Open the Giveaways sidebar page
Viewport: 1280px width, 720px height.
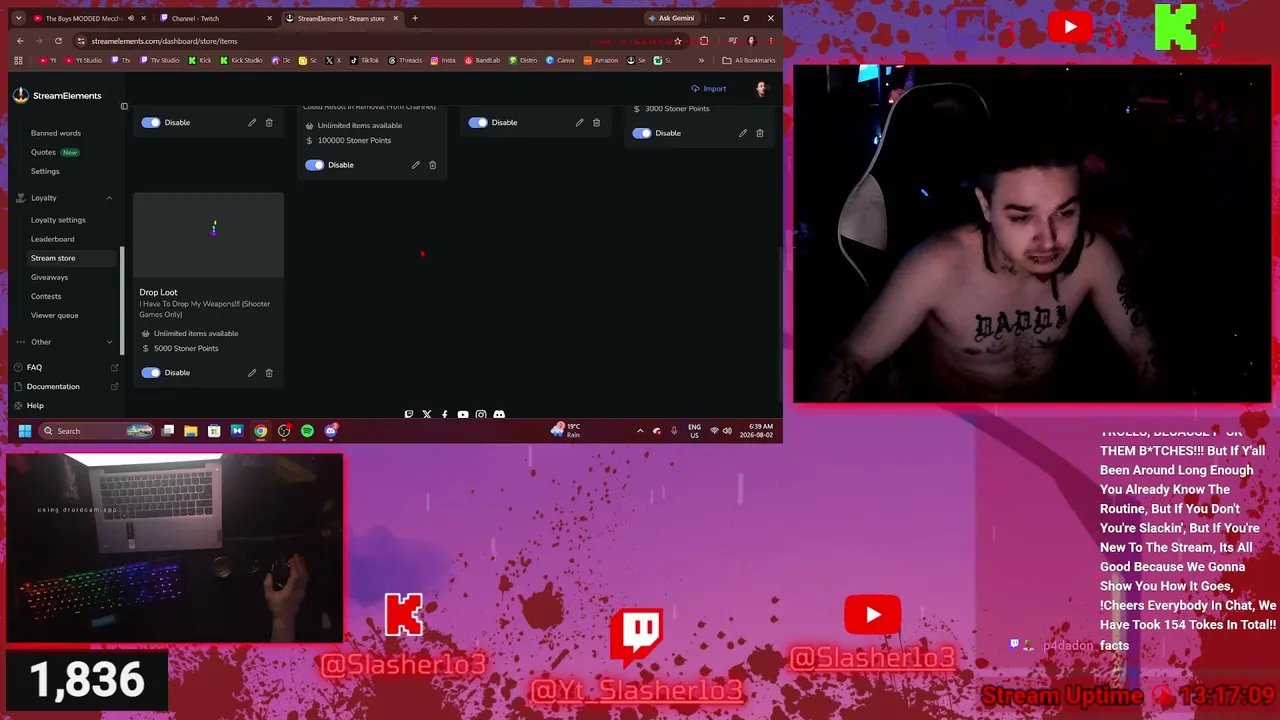tap(49, 277)
